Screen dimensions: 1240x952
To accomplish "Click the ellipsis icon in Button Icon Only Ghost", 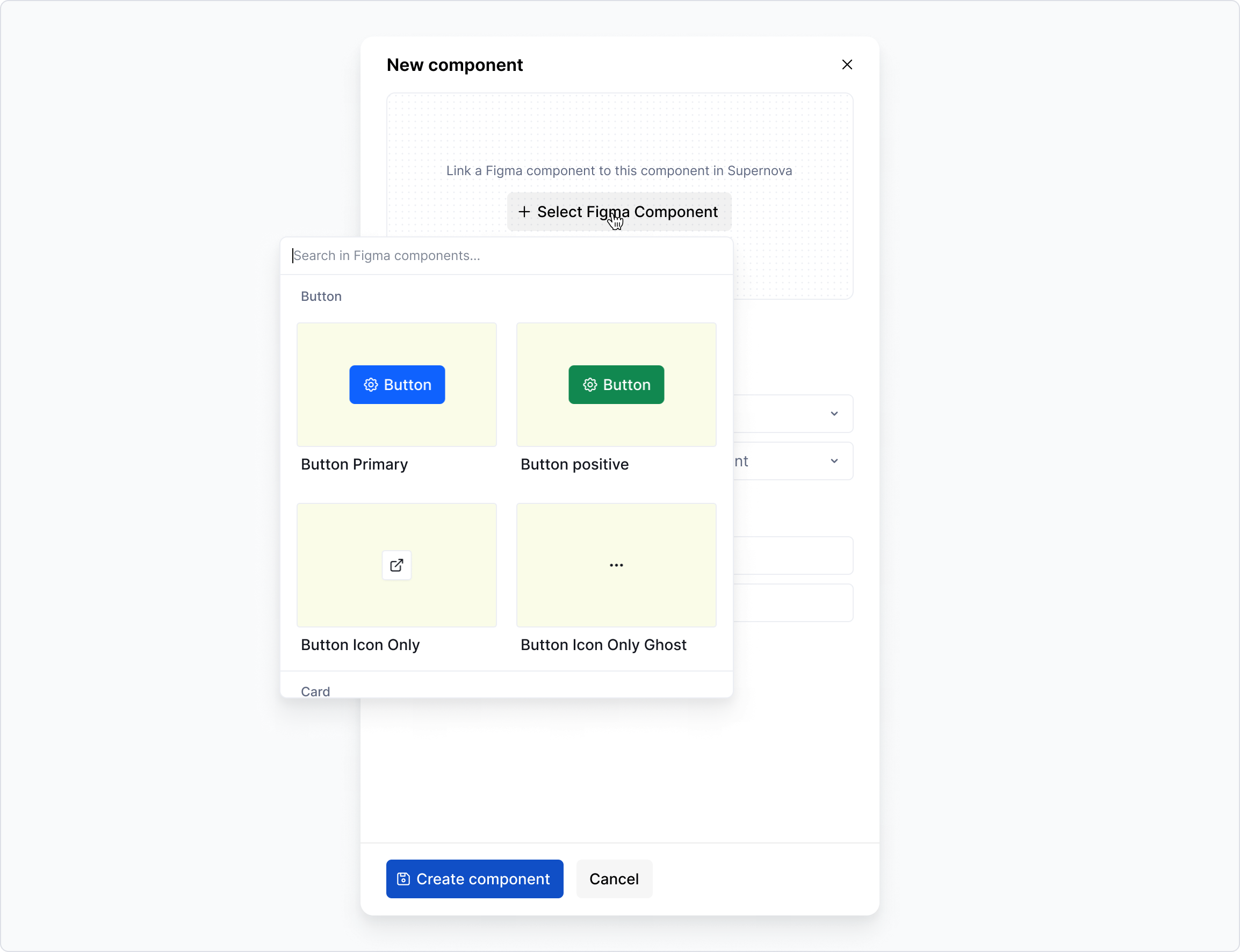I will click(616, 565).
